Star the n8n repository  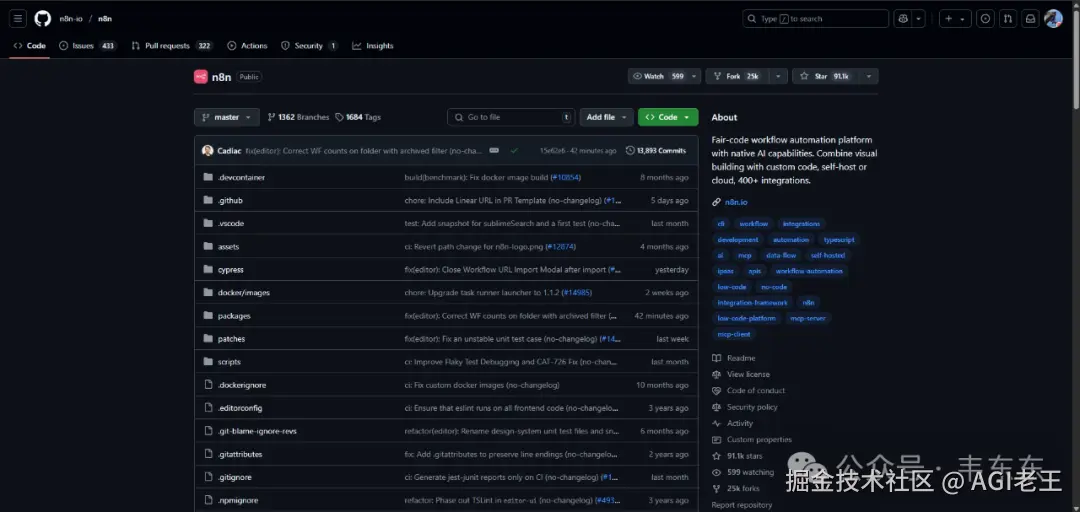[826, 76]
